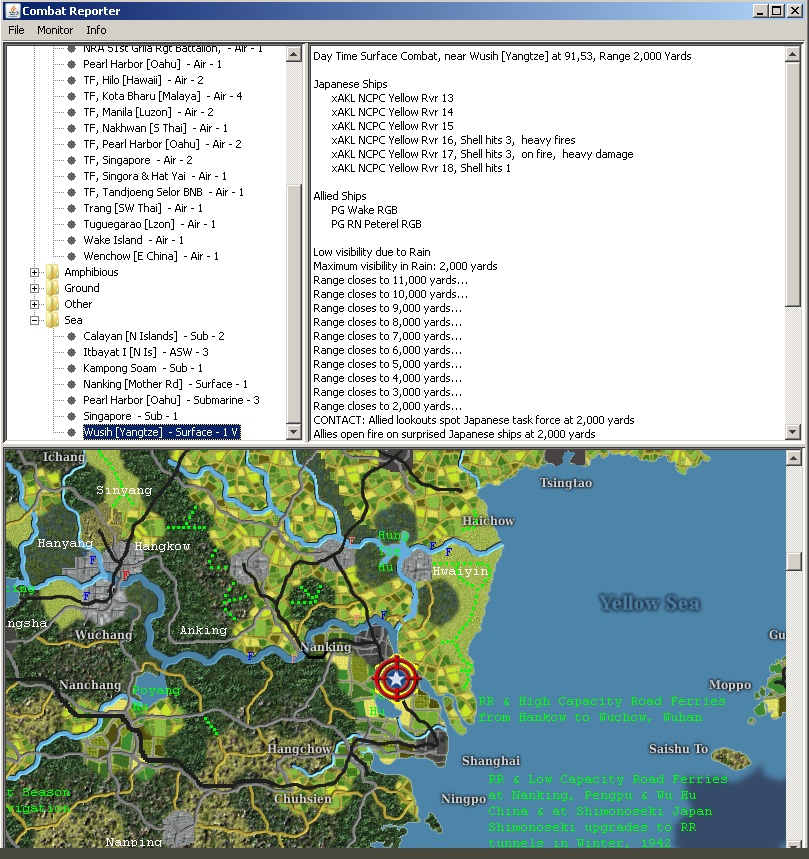The height and width of the screenshot is (859, 809).
Task: Click the Sea folder icon
Action: [52, 320]
